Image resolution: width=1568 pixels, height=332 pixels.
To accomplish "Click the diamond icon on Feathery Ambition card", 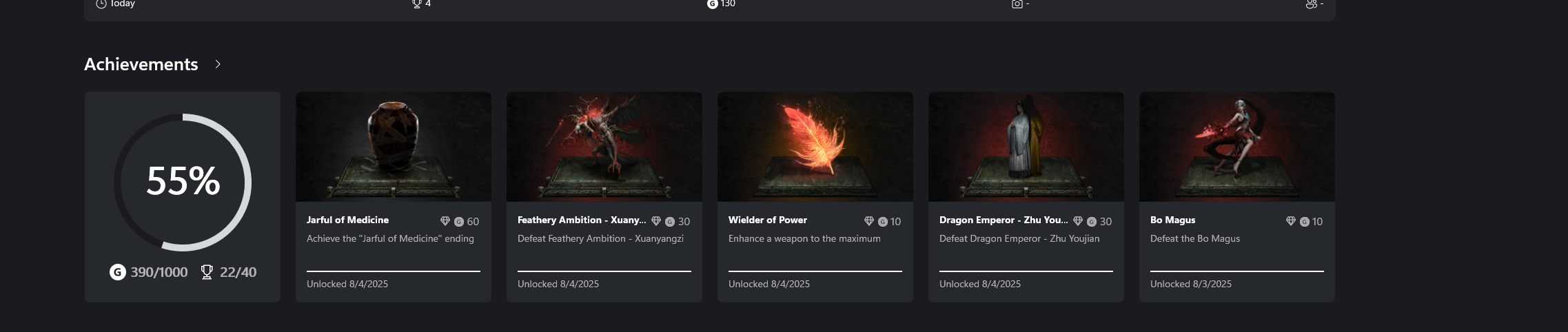I will click(x=656, y=221).
